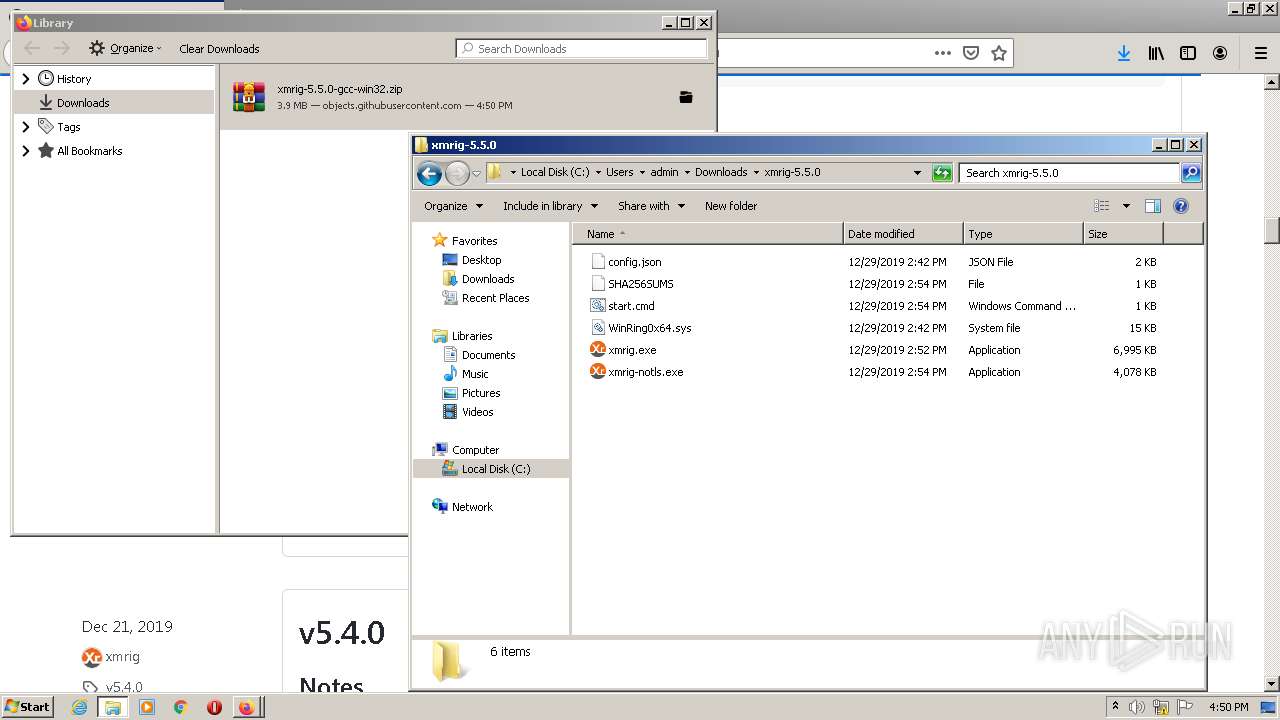The width and height of the screenshot is (1280, 720).
Task: Open recent pages dropdown next to Forward
Action: pyautogui.click(x=476, y=173)
